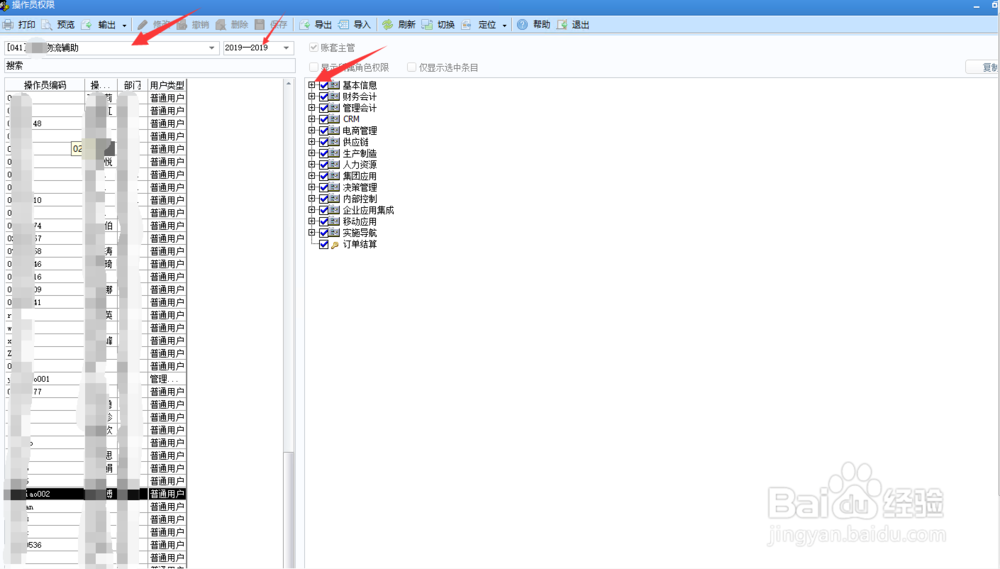
Task: Click the Print (打印) toolbar icon
Action: tap(8, 25)
